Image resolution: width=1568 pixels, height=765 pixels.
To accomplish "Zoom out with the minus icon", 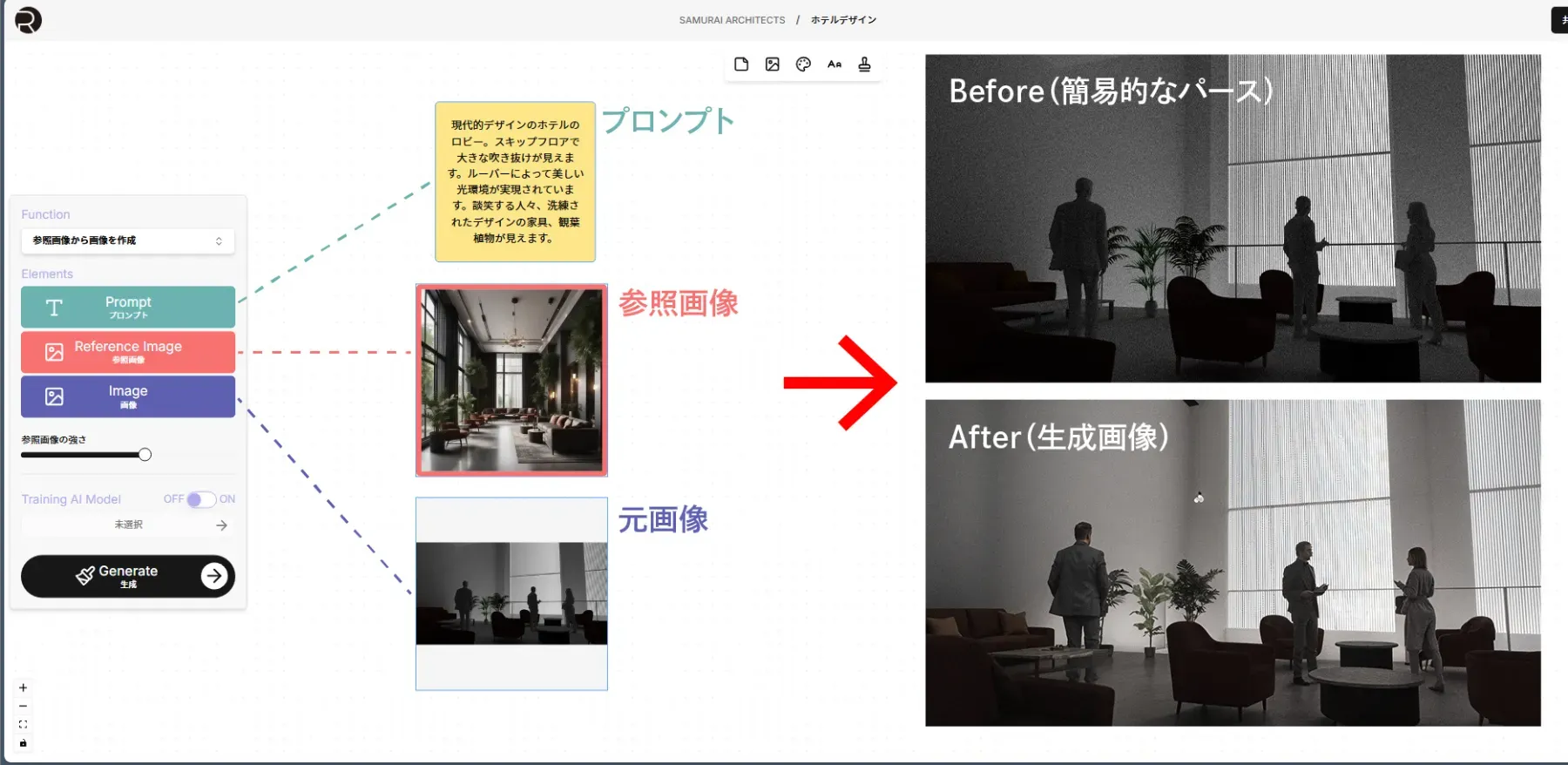I will 24,706.
